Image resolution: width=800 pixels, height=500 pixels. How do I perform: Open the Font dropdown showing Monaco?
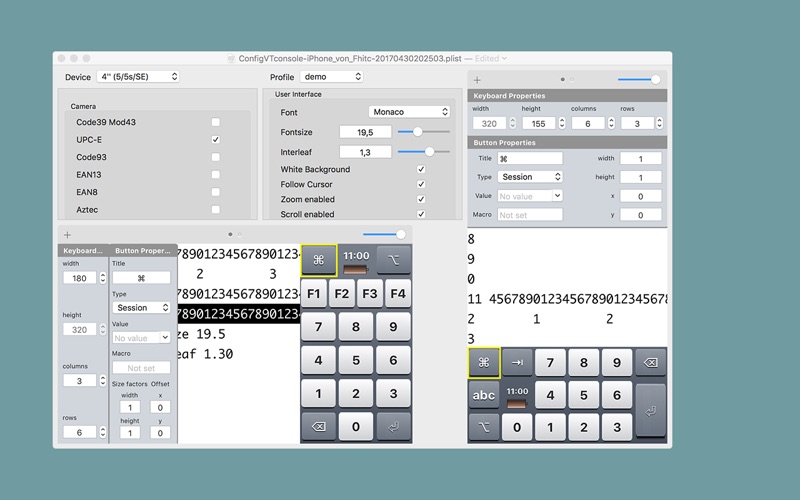point(409,112)
